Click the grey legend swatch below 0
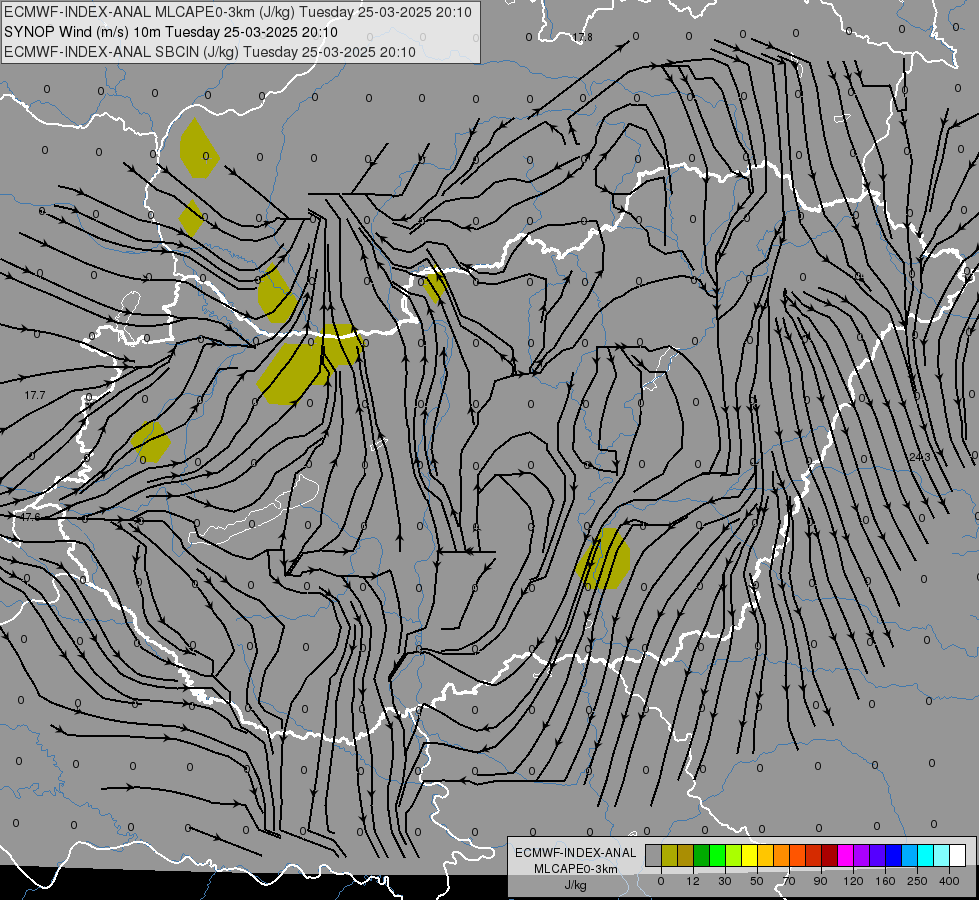The image size is (979, 900). point(654,855)
